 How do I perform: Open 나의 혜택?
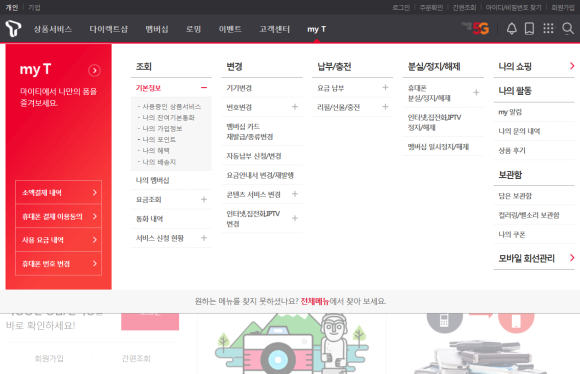click(x=156, y=151)
